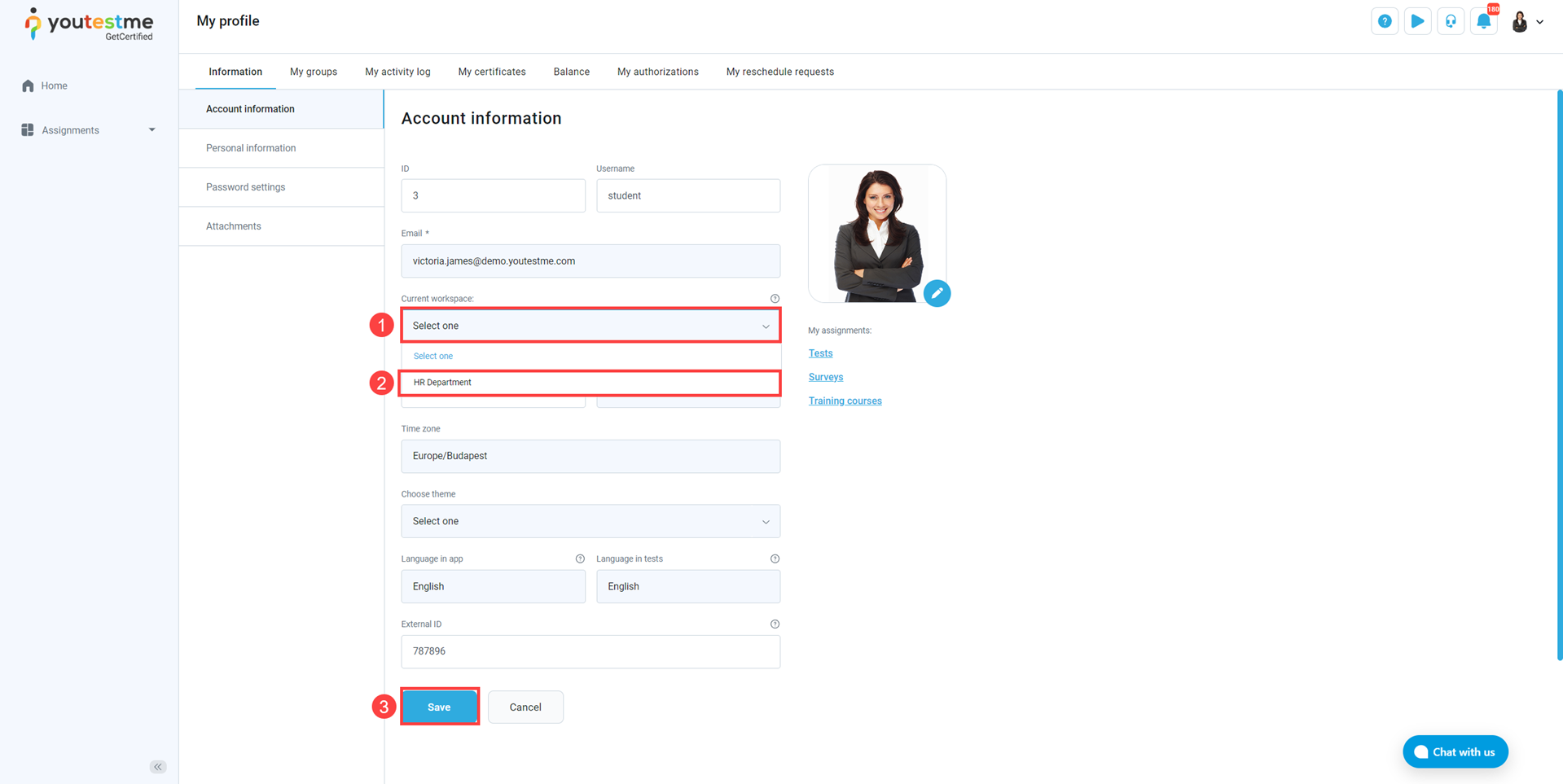Open the notifications bell
Image resolution: width=1563 pixels, height=784 pixels.
coord(1483,22)
